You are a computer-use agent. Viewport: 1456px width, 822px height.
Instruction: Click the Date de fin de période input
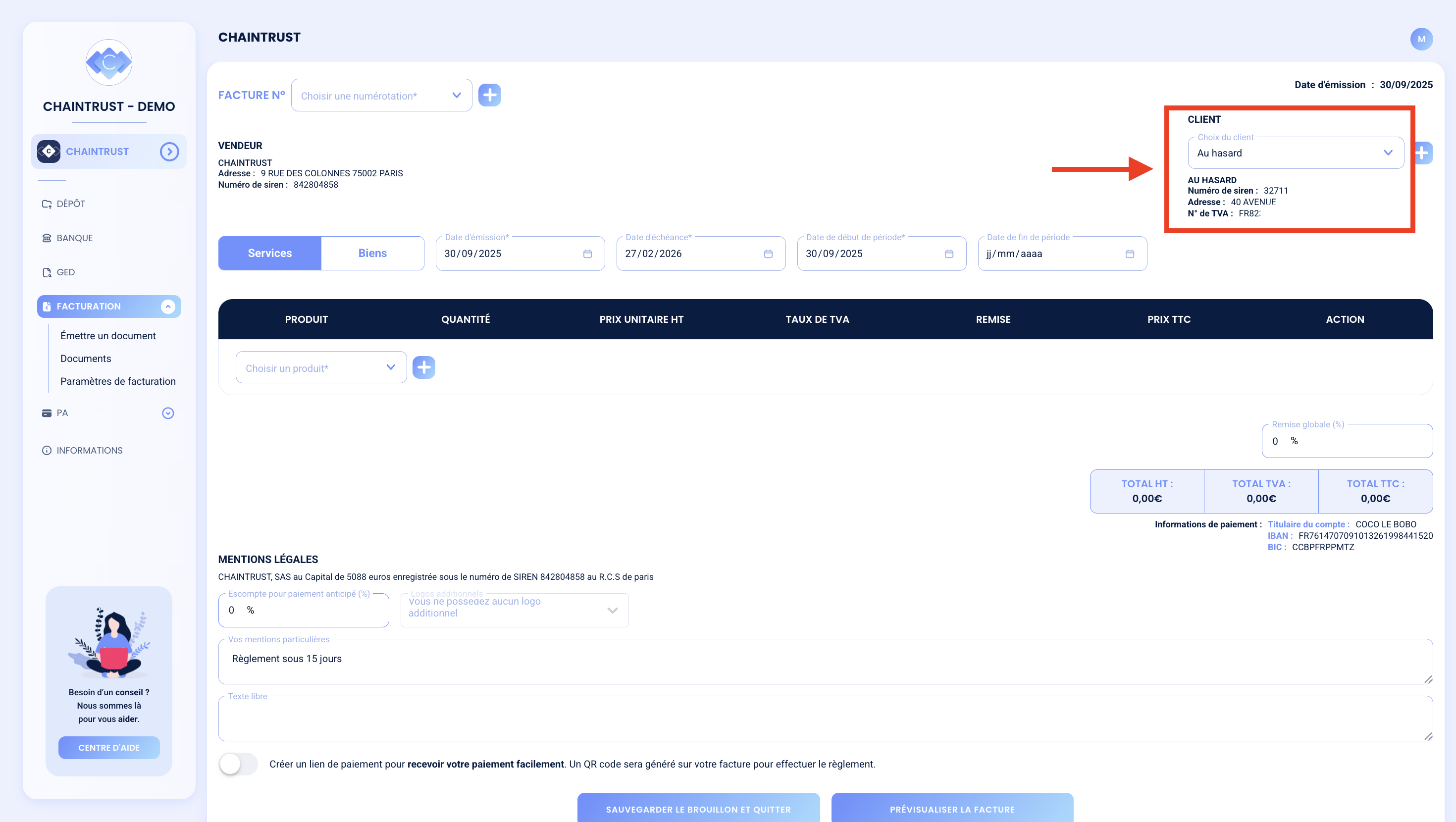1062,253
